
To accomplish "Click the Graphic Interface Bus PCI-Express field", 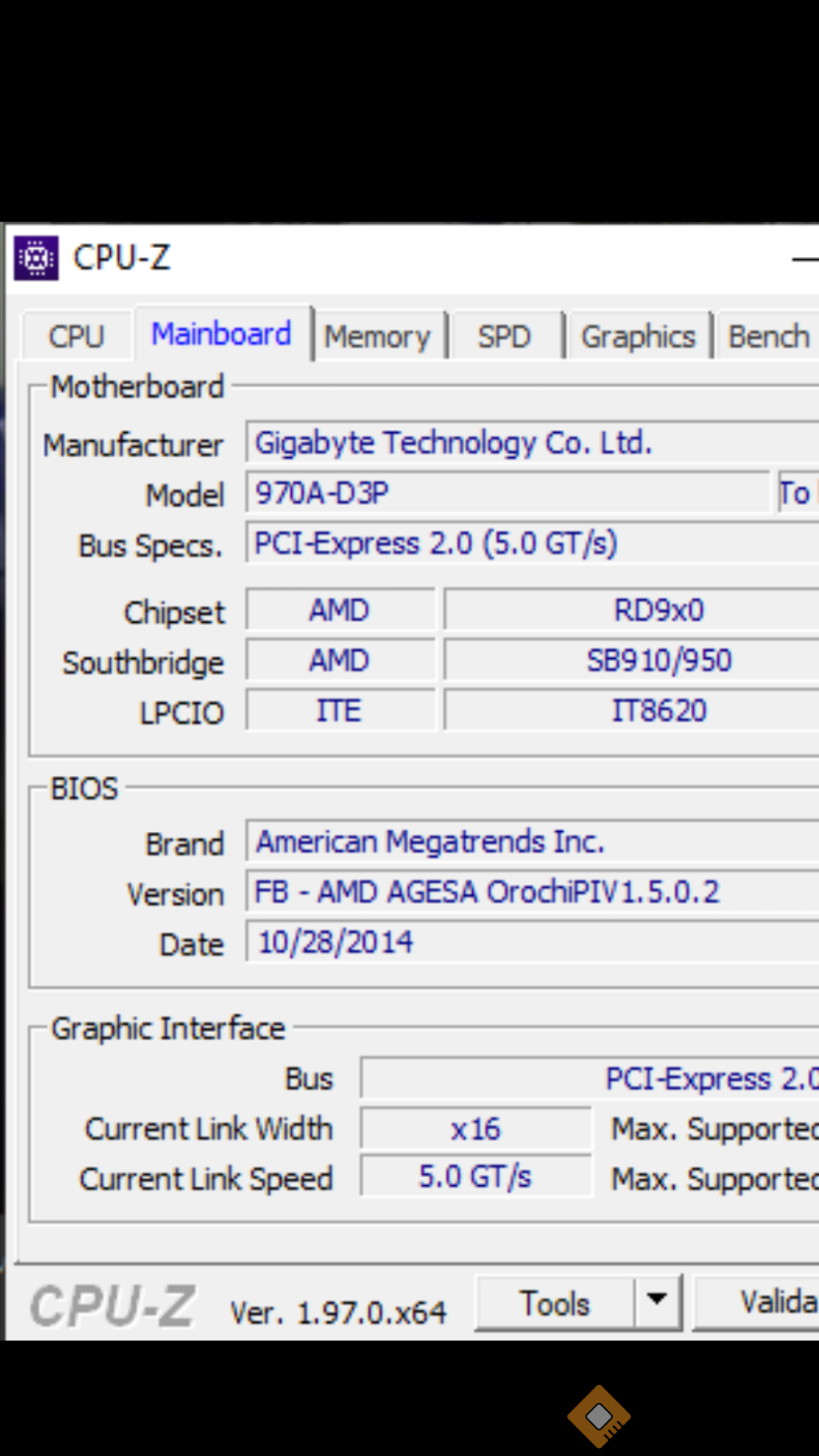I will tap(590, 1078).
